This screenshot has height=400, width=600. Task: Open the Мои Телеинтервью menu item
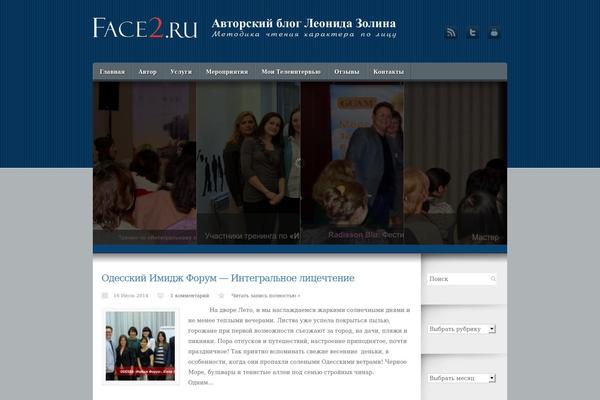click(291, 72)
